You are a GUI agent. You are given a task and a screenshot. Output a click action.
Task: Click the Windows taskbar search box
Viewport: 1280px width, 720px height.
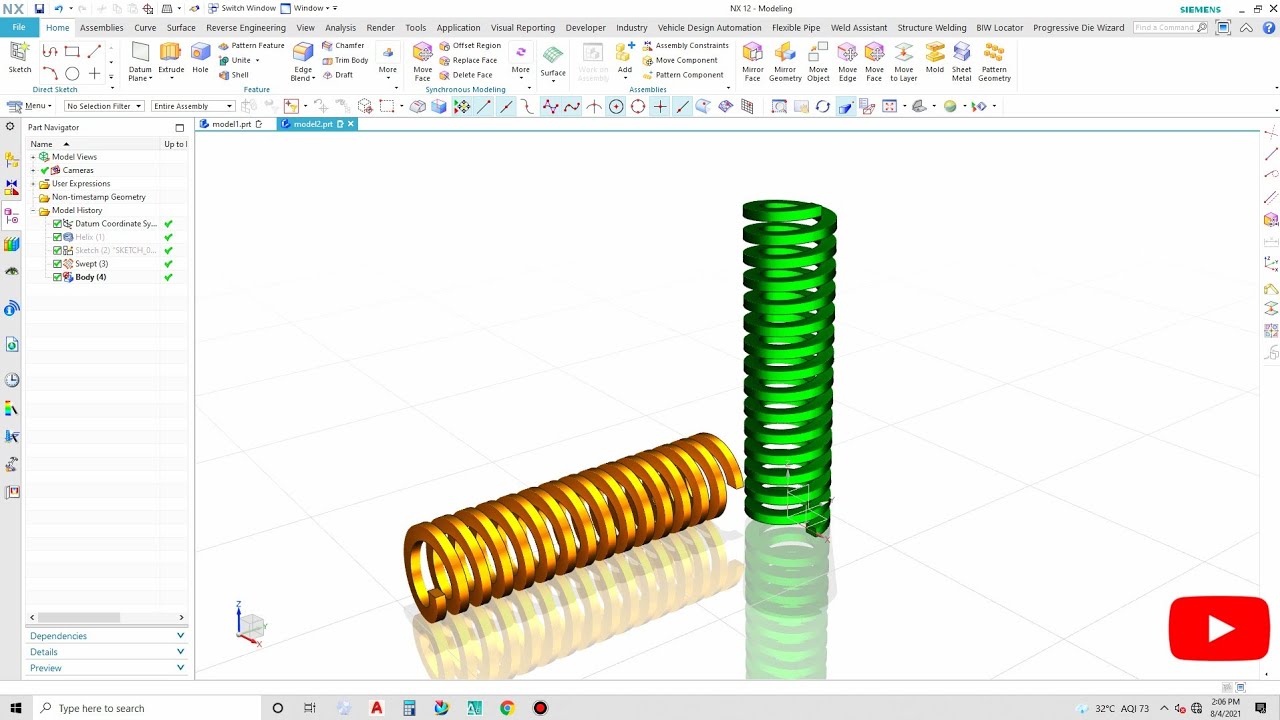tap(148, 708)
